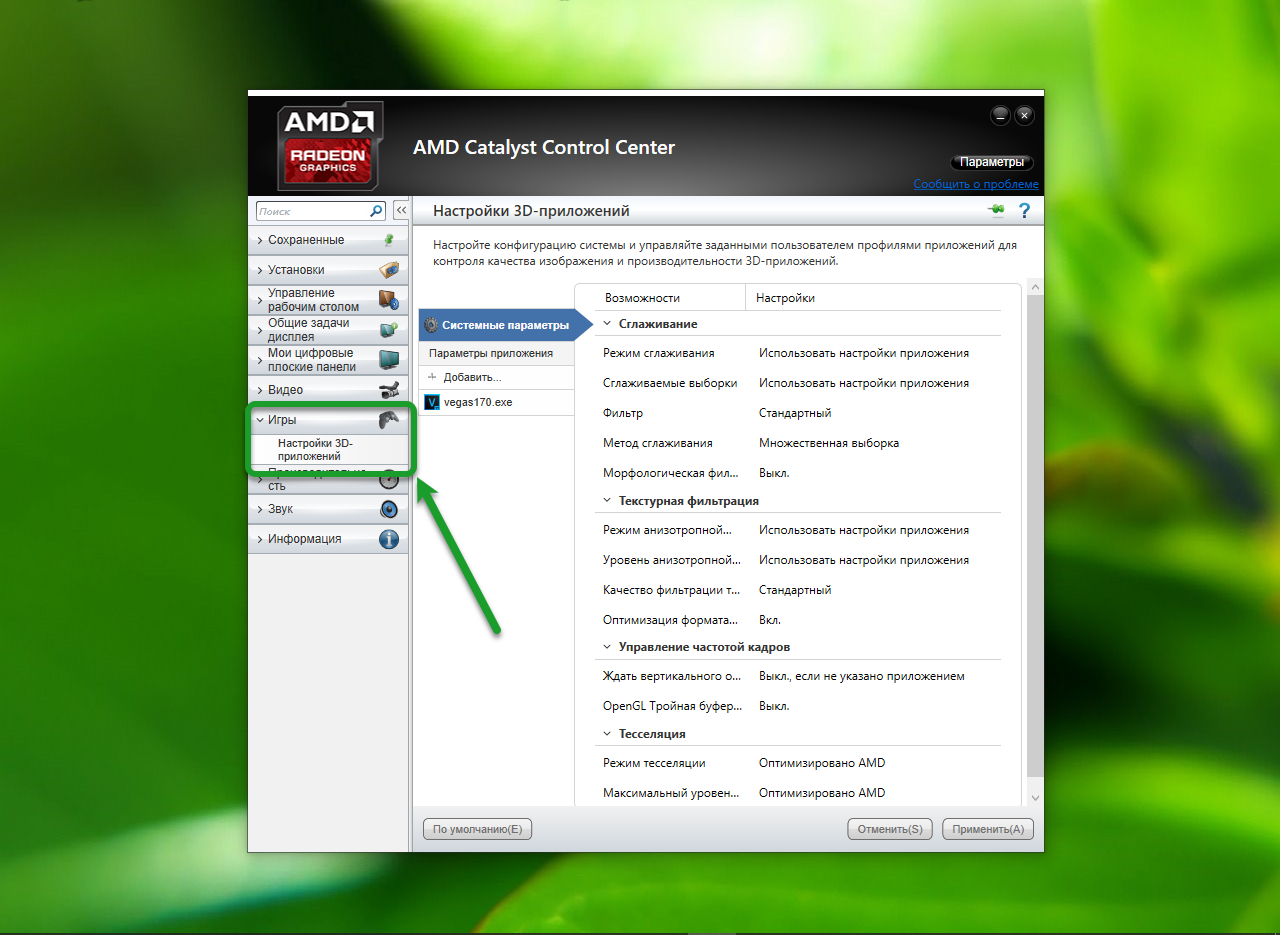The width and height of the screenshot is (1280, 935).
Task: Toggle OpenGL Тройная буферизация value Выкл.
Action: tap(774, 706)
